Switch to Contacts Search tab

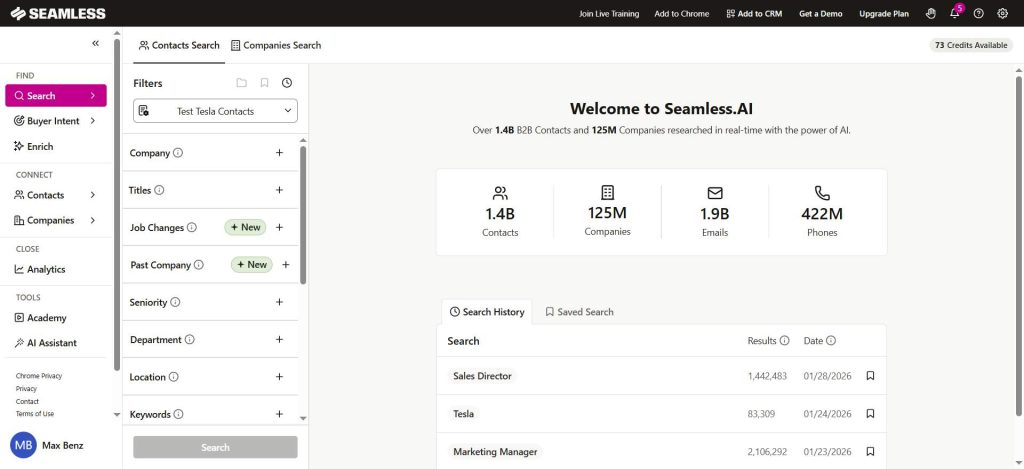click(179, 45)
